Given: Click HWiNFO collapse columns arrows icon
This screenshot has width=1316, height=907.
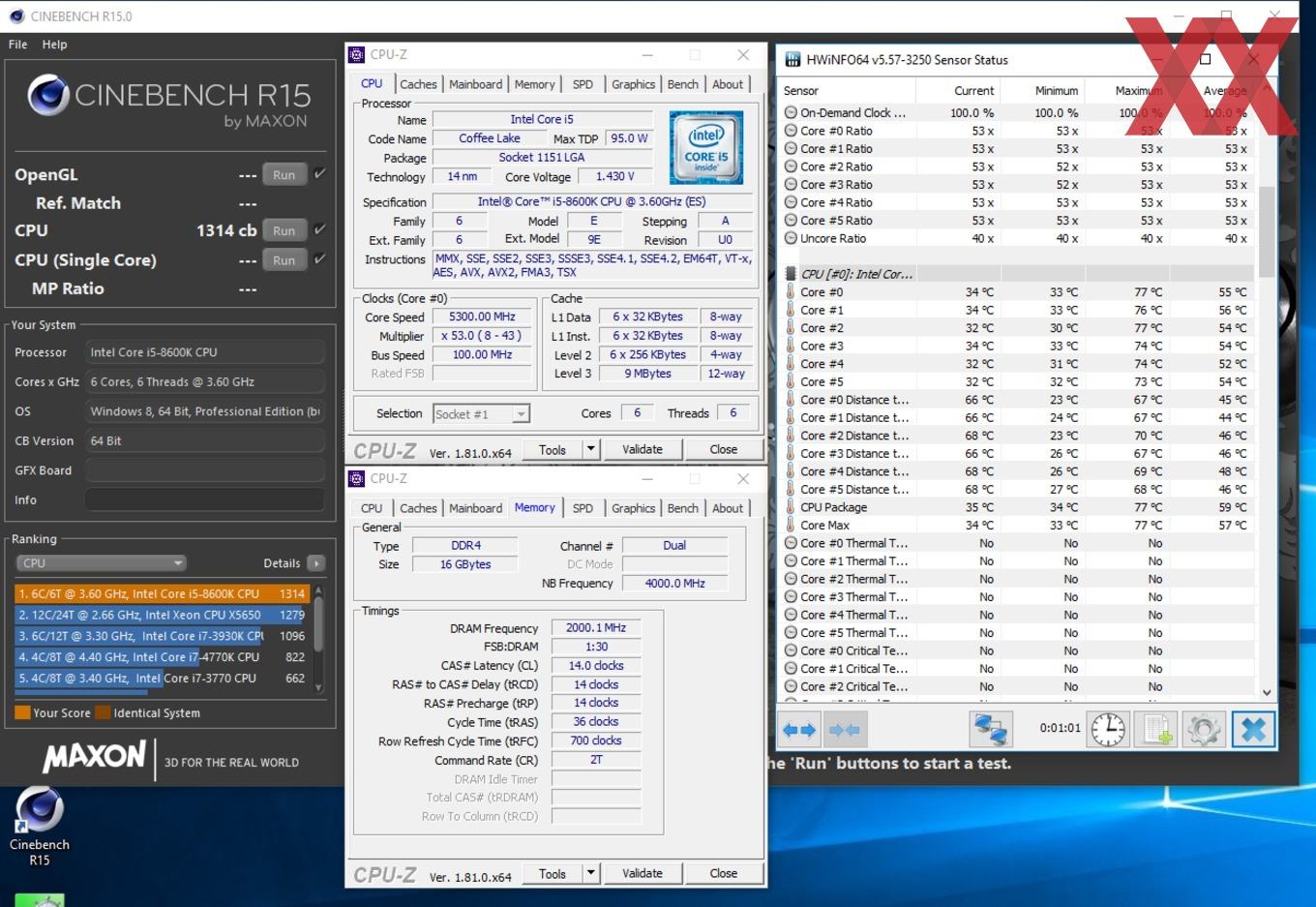Looking at the screenshot, I should pos(844,730).
